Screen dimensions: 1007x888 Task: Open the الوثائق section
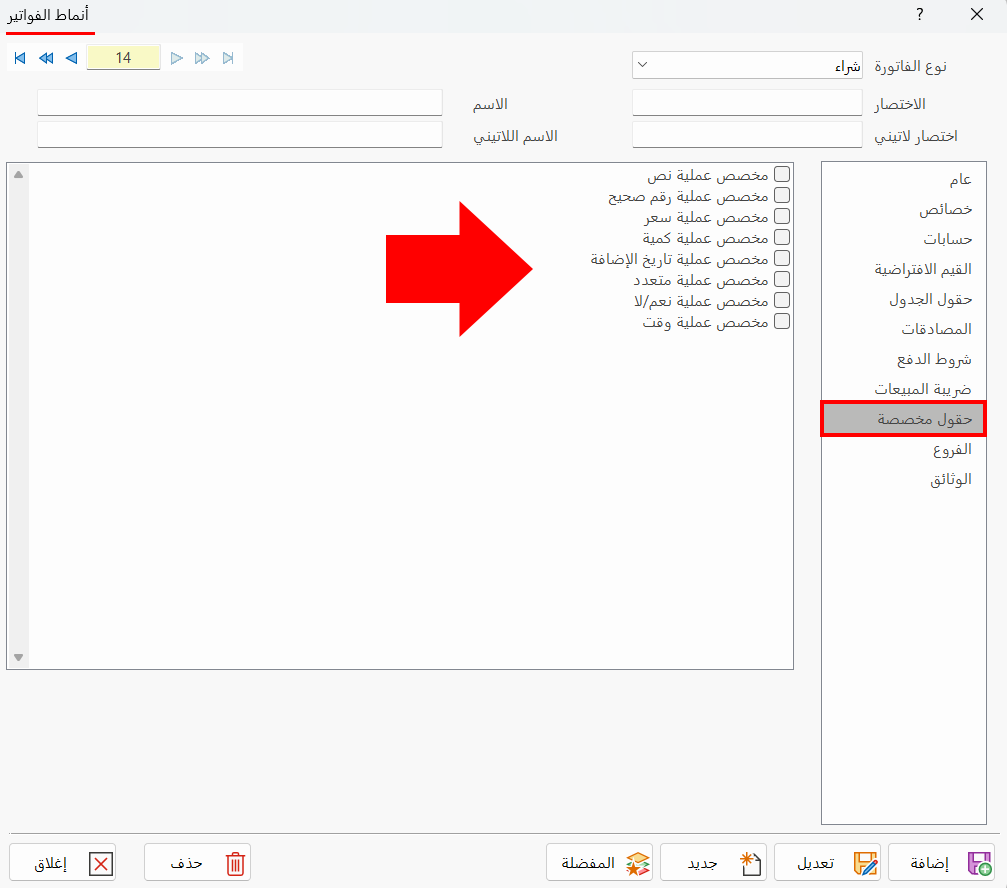[904, 480]
